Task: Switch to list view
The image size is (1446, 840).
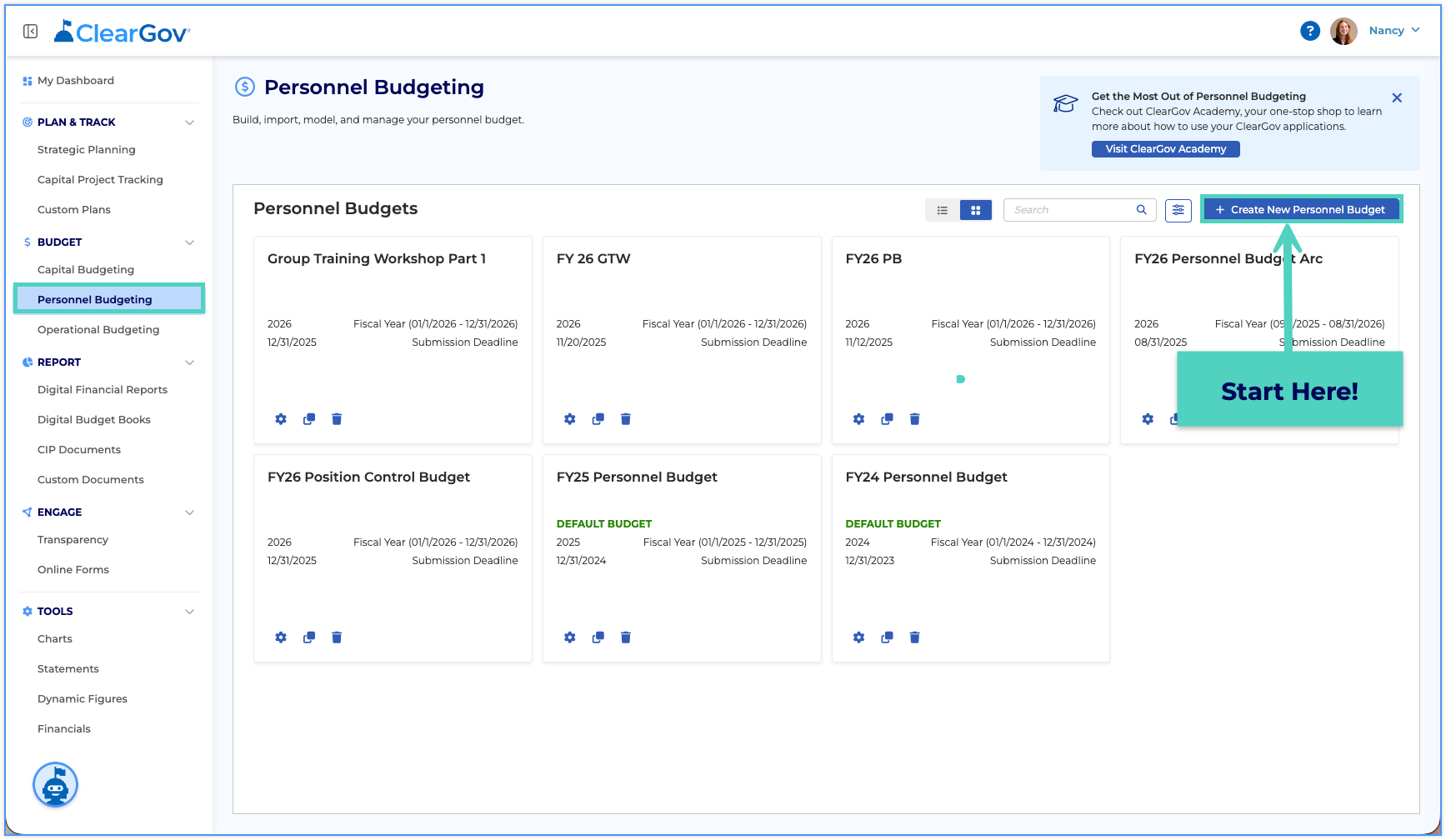Action: (943, 210)
